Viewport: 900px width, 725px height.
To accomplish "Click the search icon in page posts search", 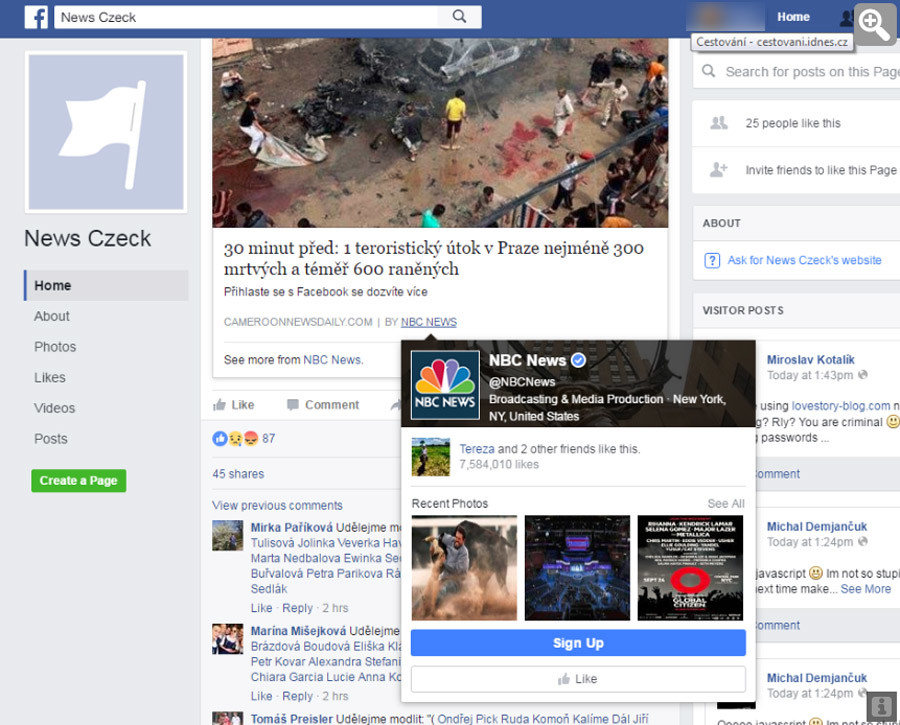I will (x=709, y=71).
